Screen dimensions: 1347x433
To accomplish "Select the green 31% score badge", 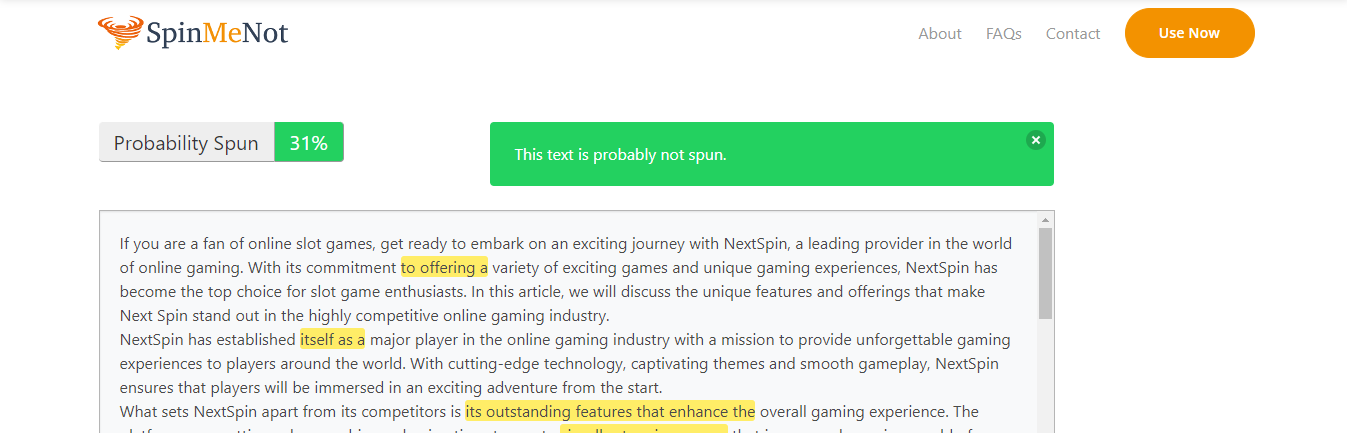I will pos(309,143).
